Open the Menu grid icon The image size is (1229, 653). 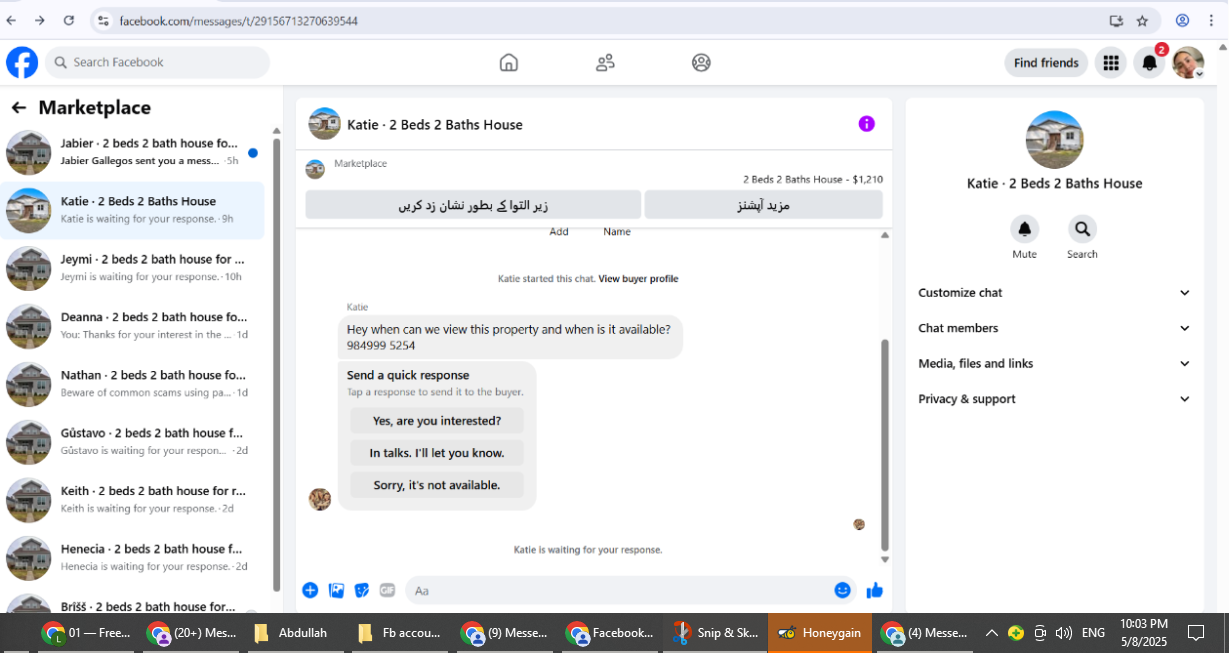tap(1111, 63)
